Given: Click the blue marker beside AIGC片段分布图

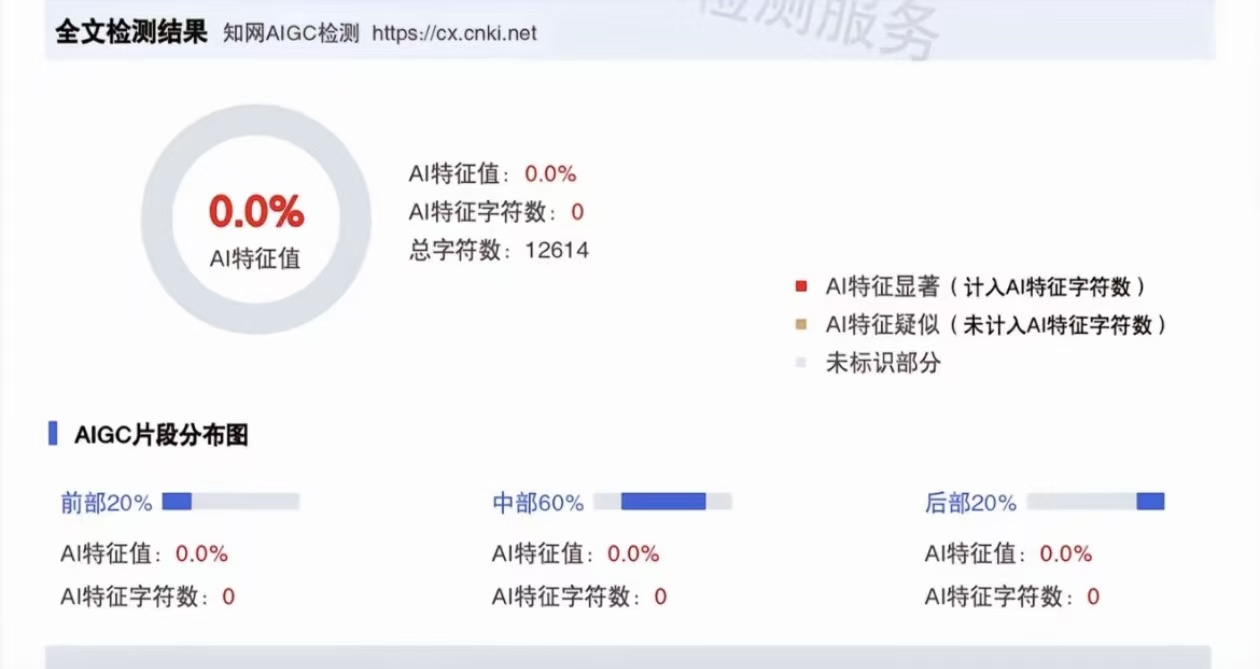Looking at the screenshot, I should pyautogui.click(x=52, y=435).
